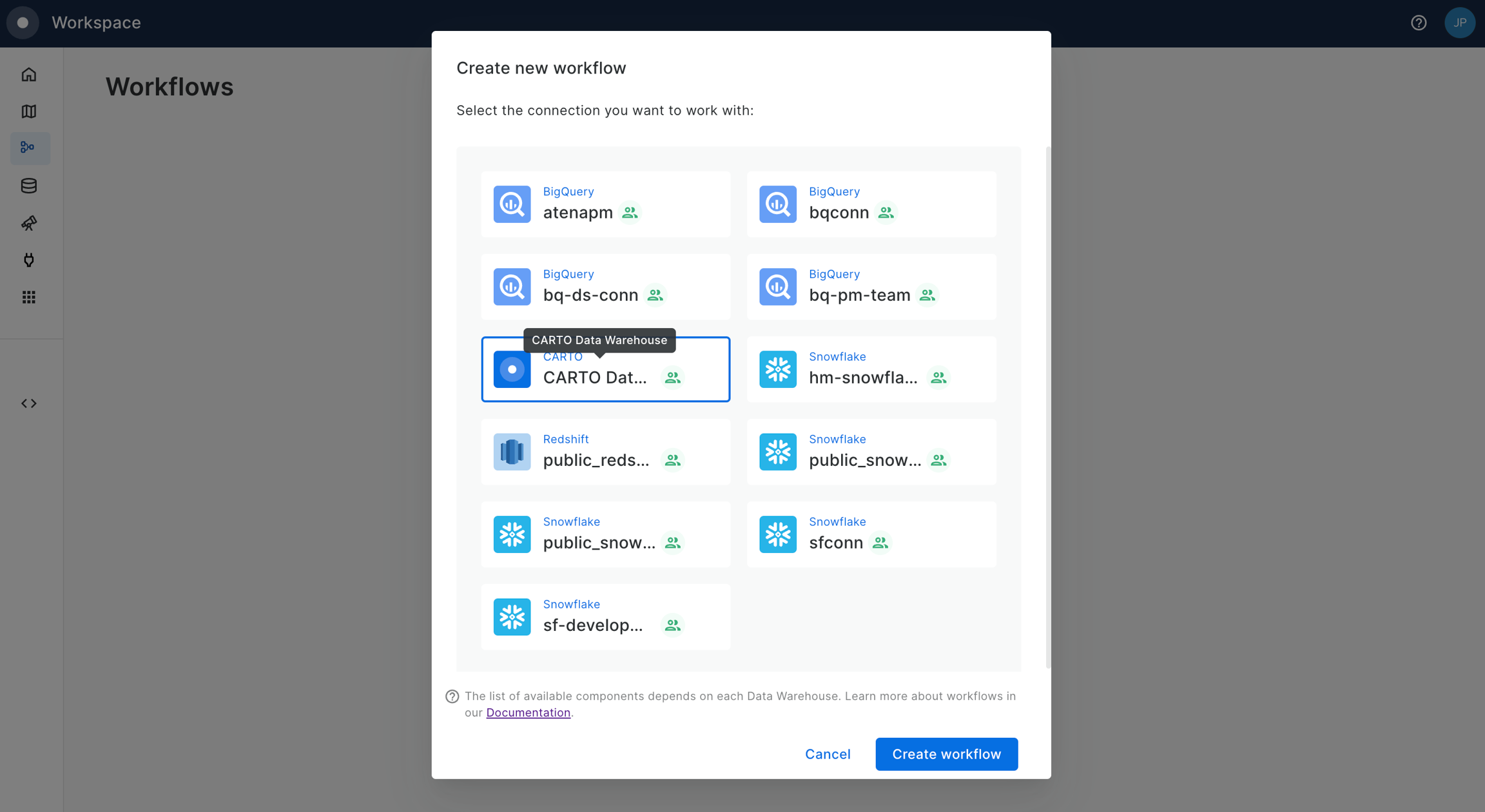Open the JP user avatar menu
The width and height of the screenshot is (1485, 812).
(1459, 23)
